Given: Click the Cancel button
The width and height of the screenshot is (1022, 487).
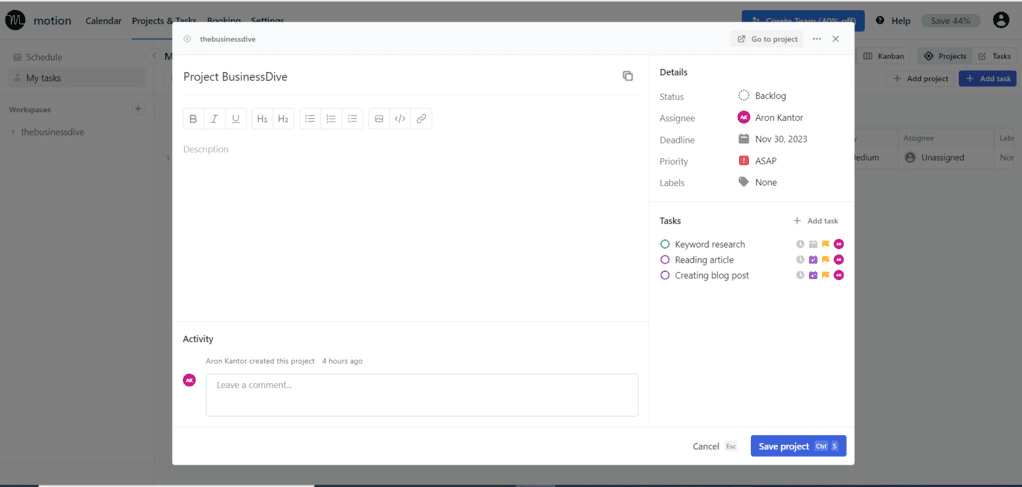Looking at the screenshot, I should click(714, 447).
